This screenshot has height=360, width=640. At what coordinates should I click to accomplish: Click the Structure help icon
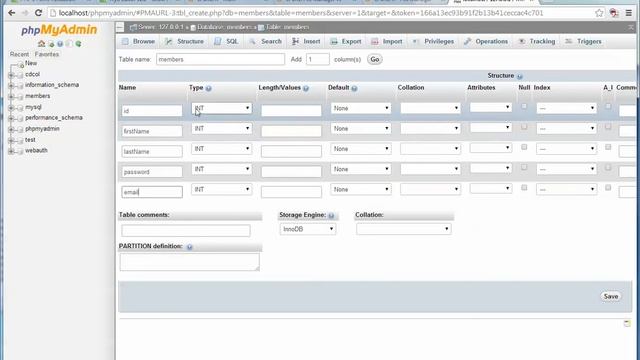tap(520, 76)
